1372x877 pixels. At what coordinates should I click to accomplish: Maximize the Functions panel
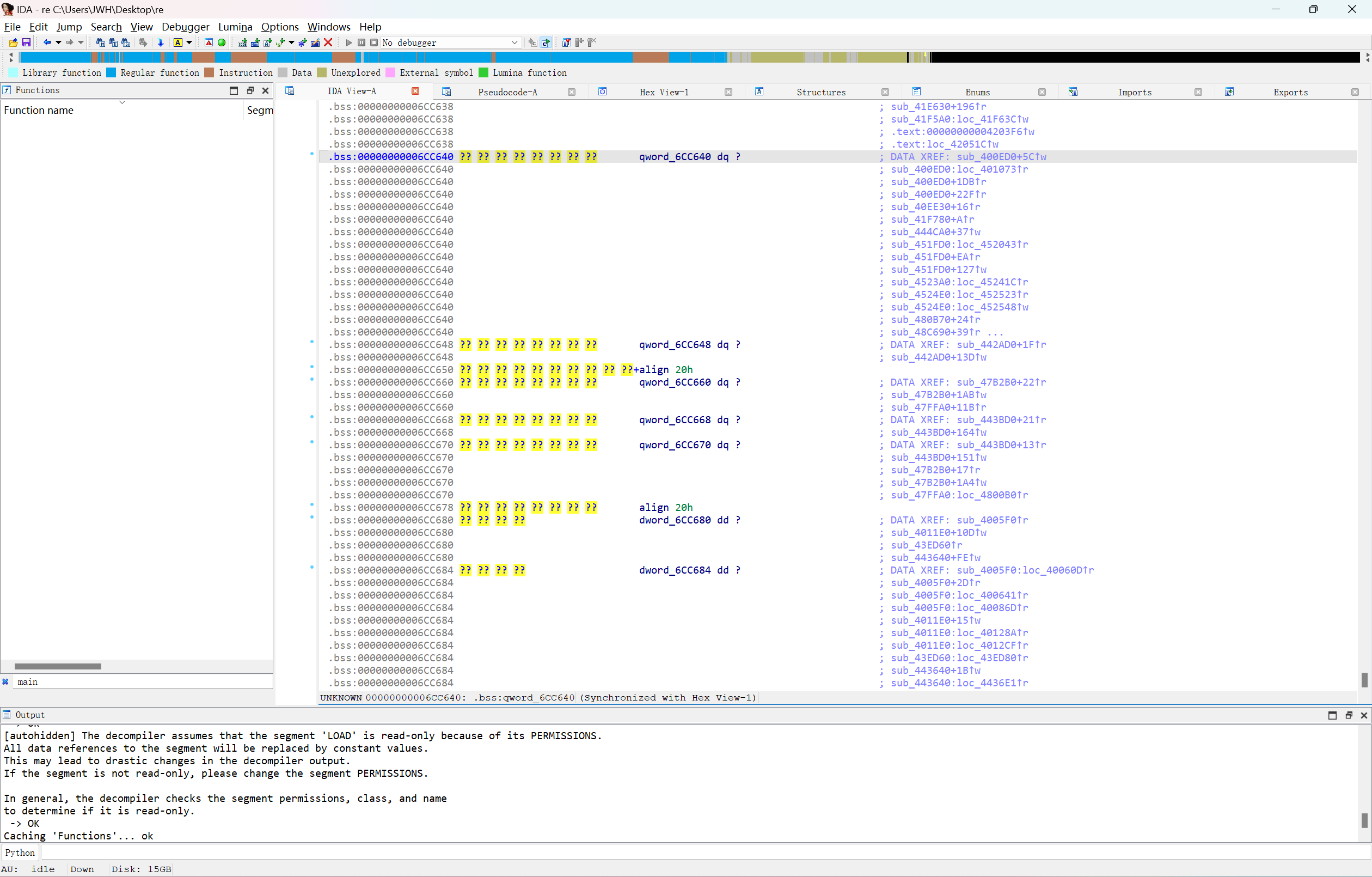234,90
